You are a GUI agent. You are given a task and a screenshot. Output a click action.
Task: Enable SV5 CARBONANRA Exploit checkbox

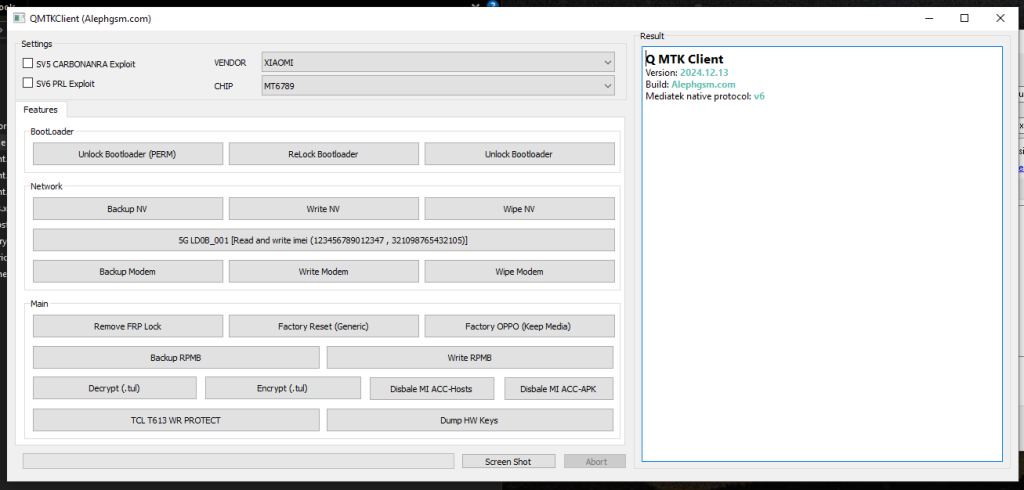(28, 63)
